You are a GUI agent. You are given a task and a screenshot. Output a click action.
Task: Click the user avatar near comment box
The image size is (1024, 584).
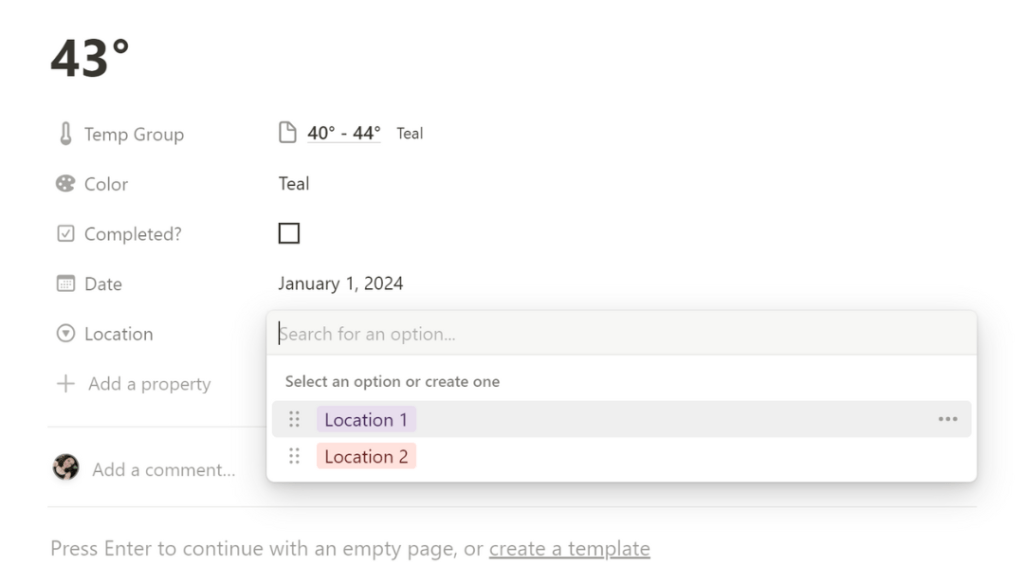(x=66, y=468)
